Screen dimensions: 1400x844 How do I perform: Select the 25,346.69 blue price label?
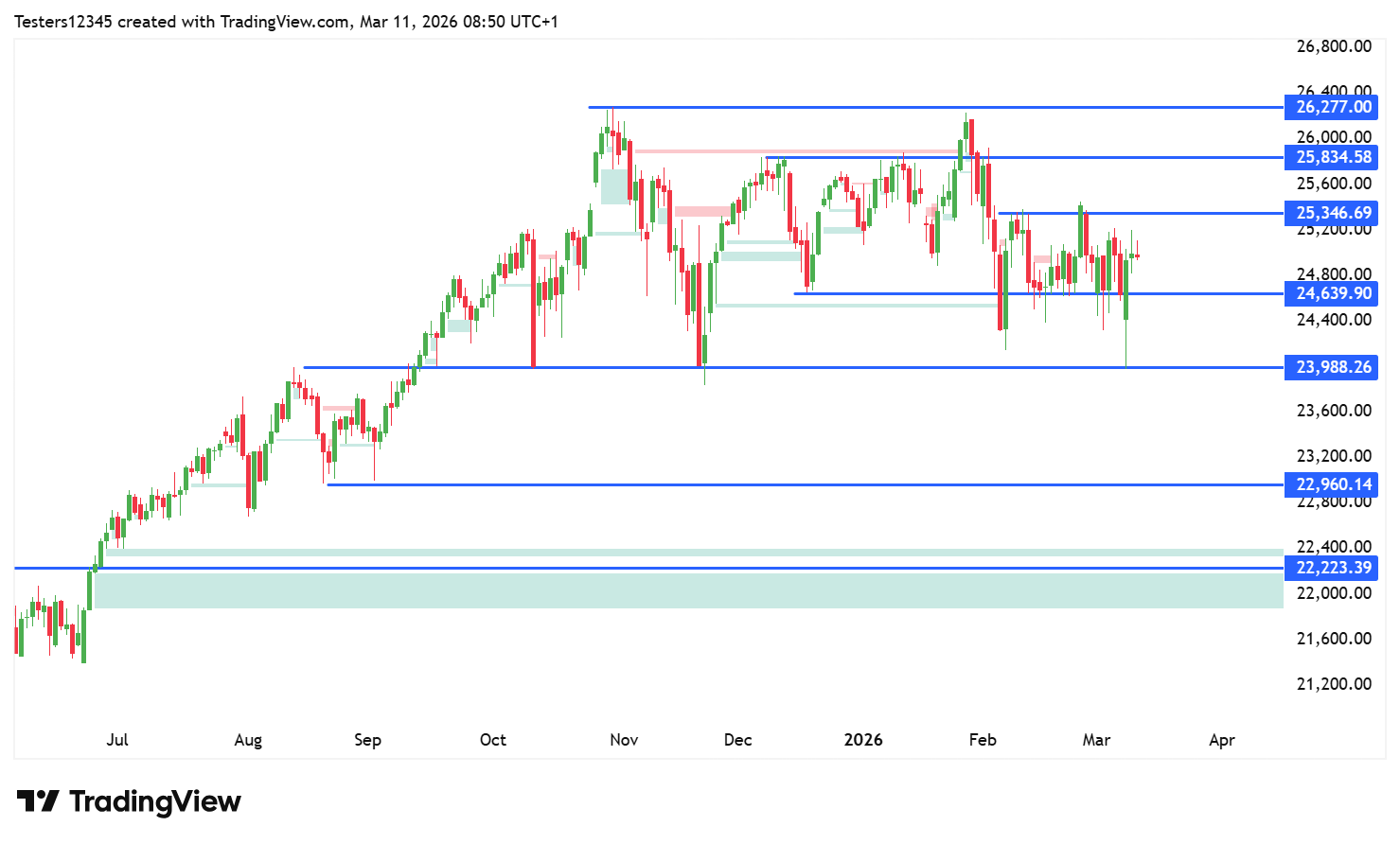1331,213
